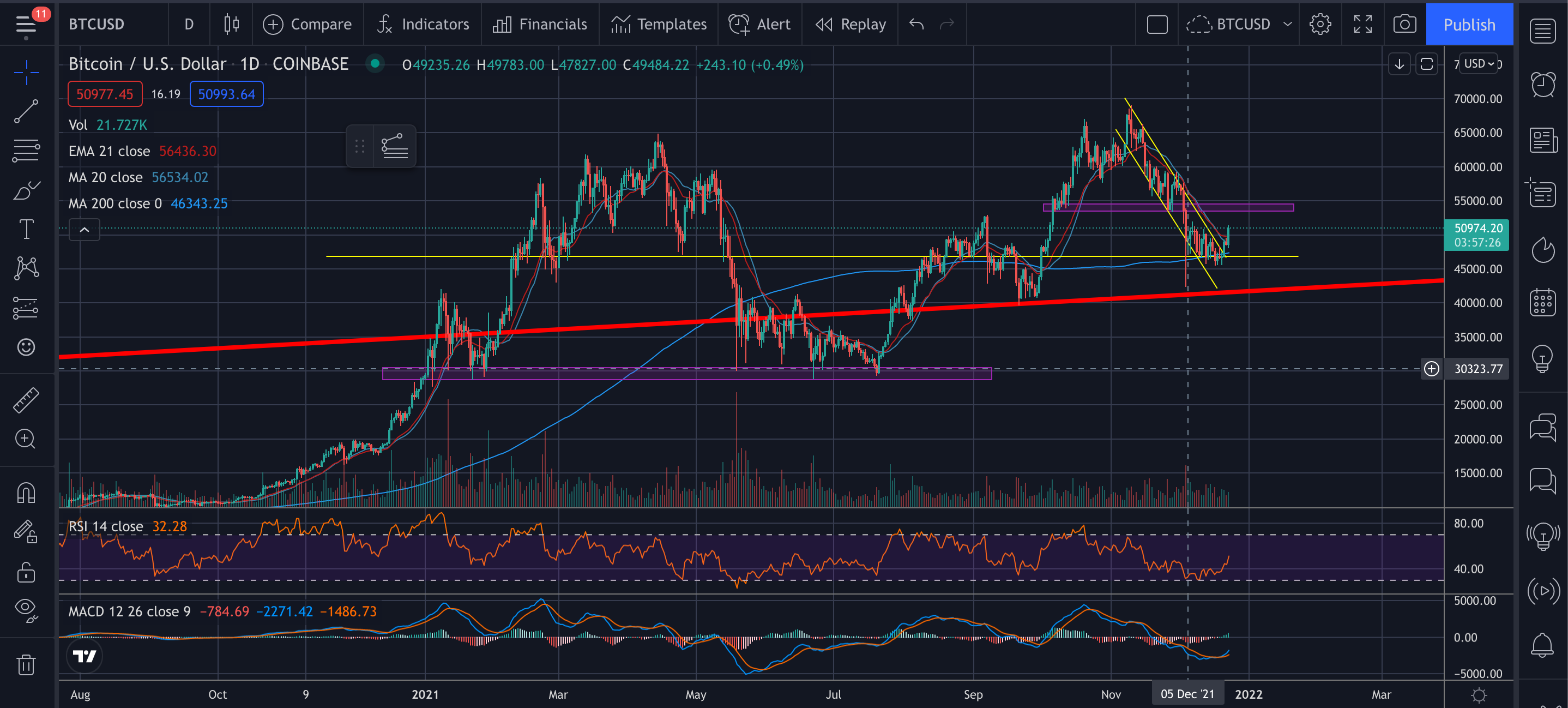1568x708 pixels.
Task: Open chart settings gear icon
Action: (1319, 25)
